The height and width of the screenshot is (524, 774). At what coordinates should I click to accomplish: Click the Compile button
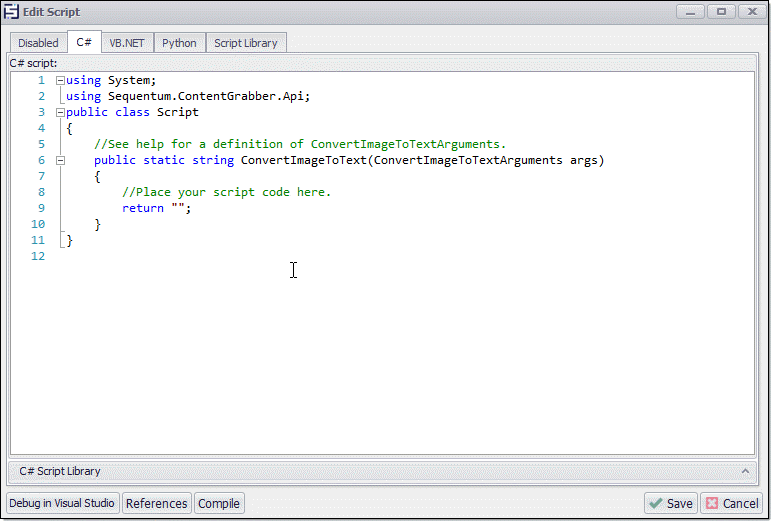point(219,504)
